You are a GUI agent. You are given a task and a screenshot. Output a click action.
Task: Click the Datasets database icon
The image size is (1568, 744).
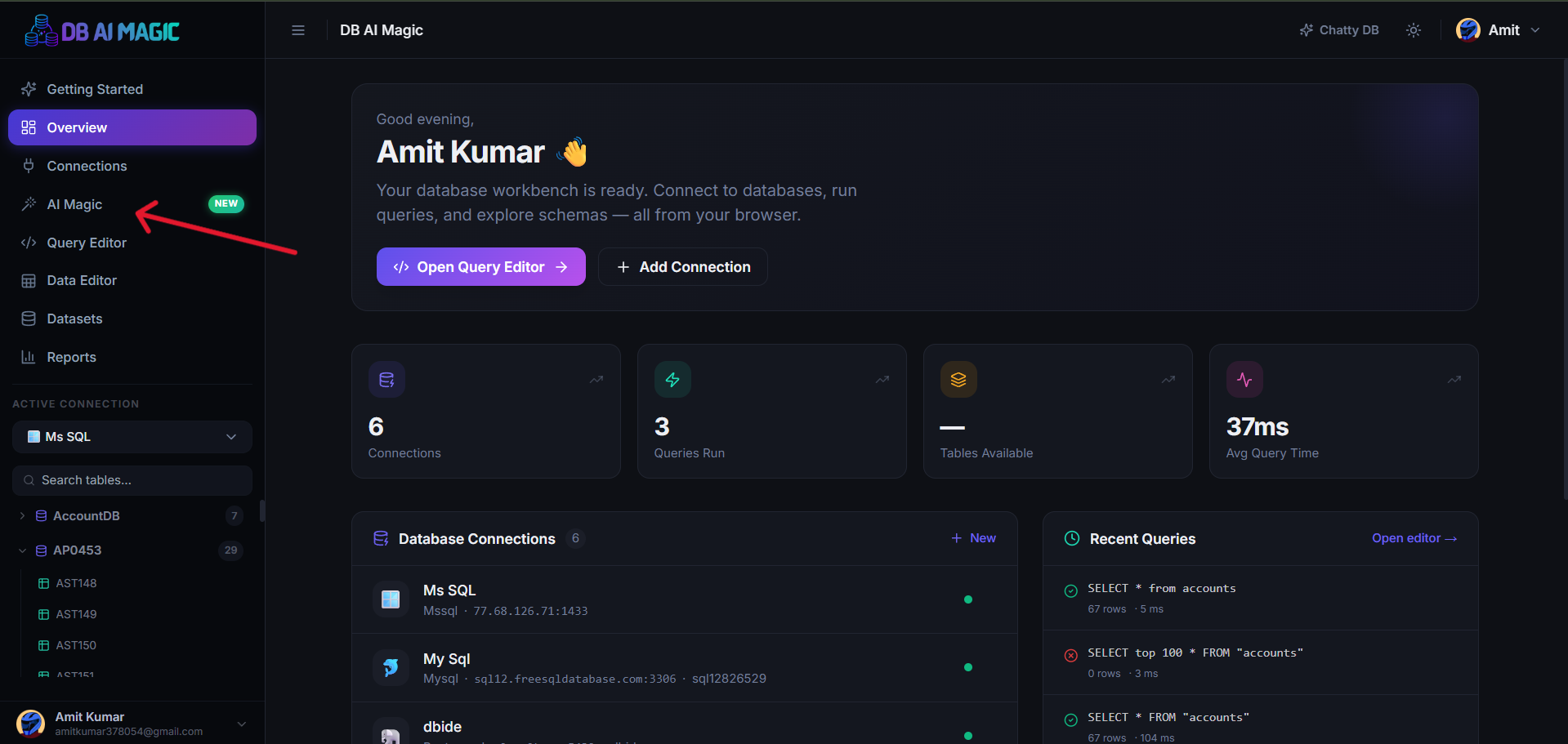coord(29,319)
